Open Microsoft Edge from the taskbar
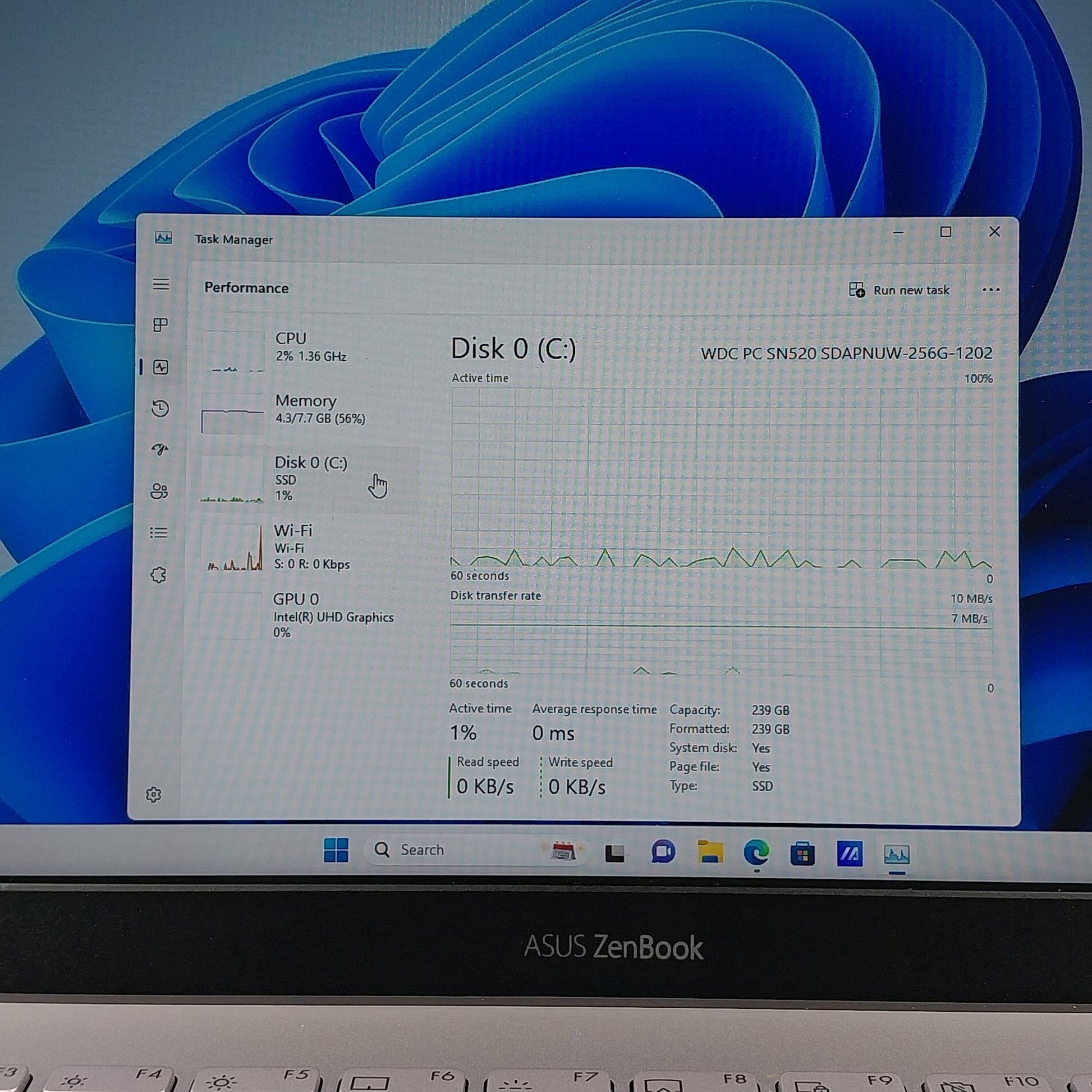This screenshot has width=1092, height=1092. click(756, 852)
